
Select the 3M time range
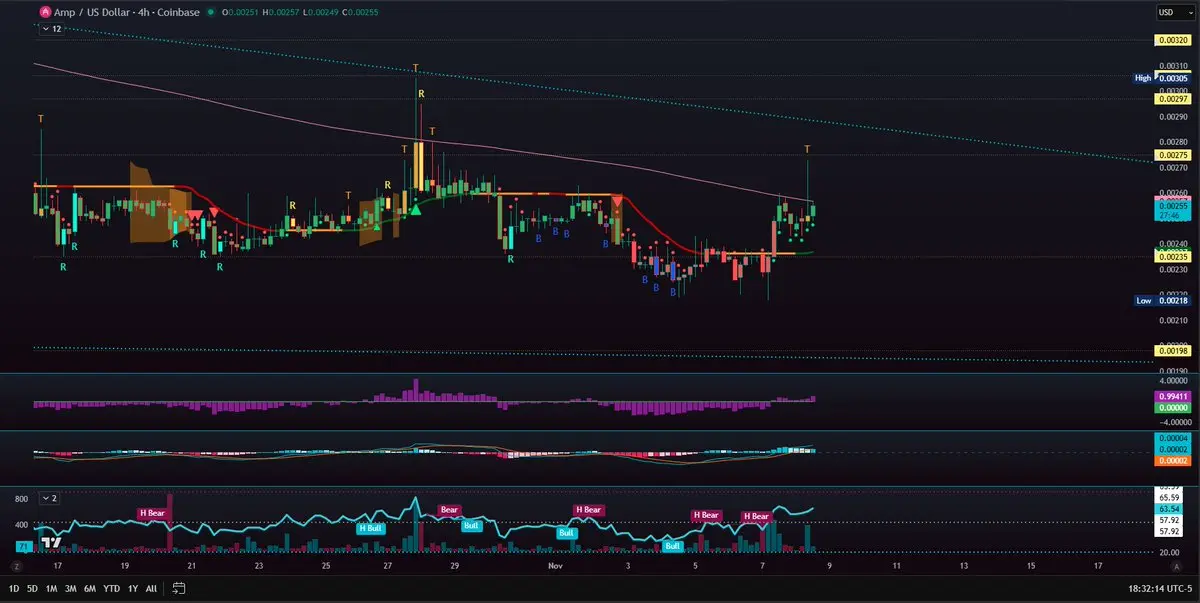pos(70,588)
